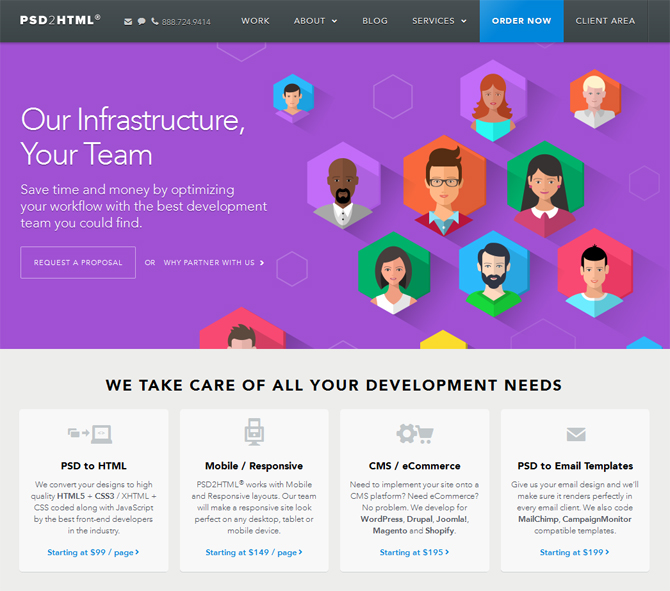Click the Mobile / Responsive devices icon
The width and height of the screenshot is (670, 591).
254,432
